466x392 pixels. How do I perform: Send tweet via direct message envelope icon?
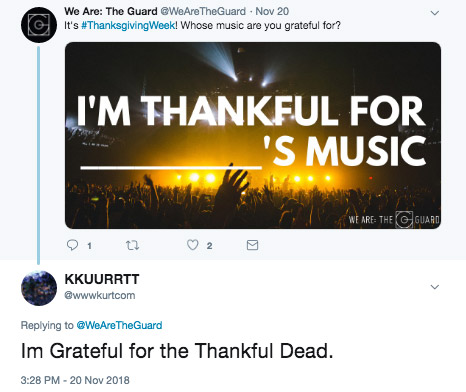252,245
